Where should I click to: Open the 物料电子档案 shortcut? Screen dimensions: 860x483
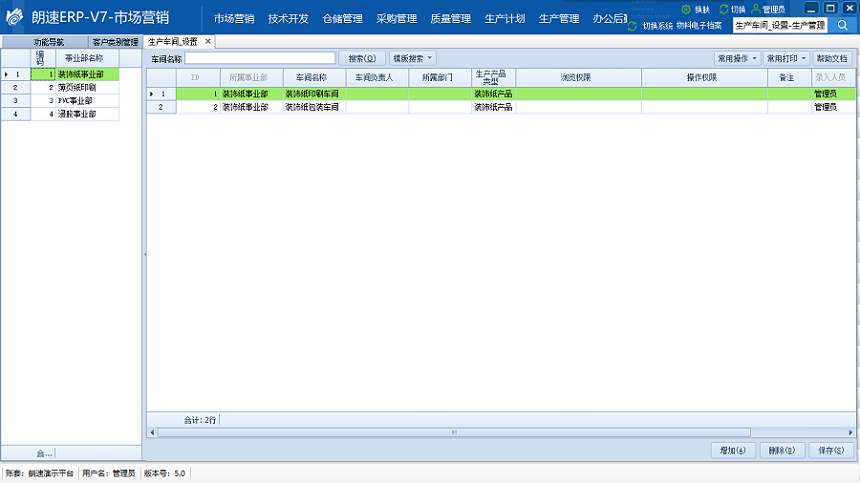click(x=699, y=25)
